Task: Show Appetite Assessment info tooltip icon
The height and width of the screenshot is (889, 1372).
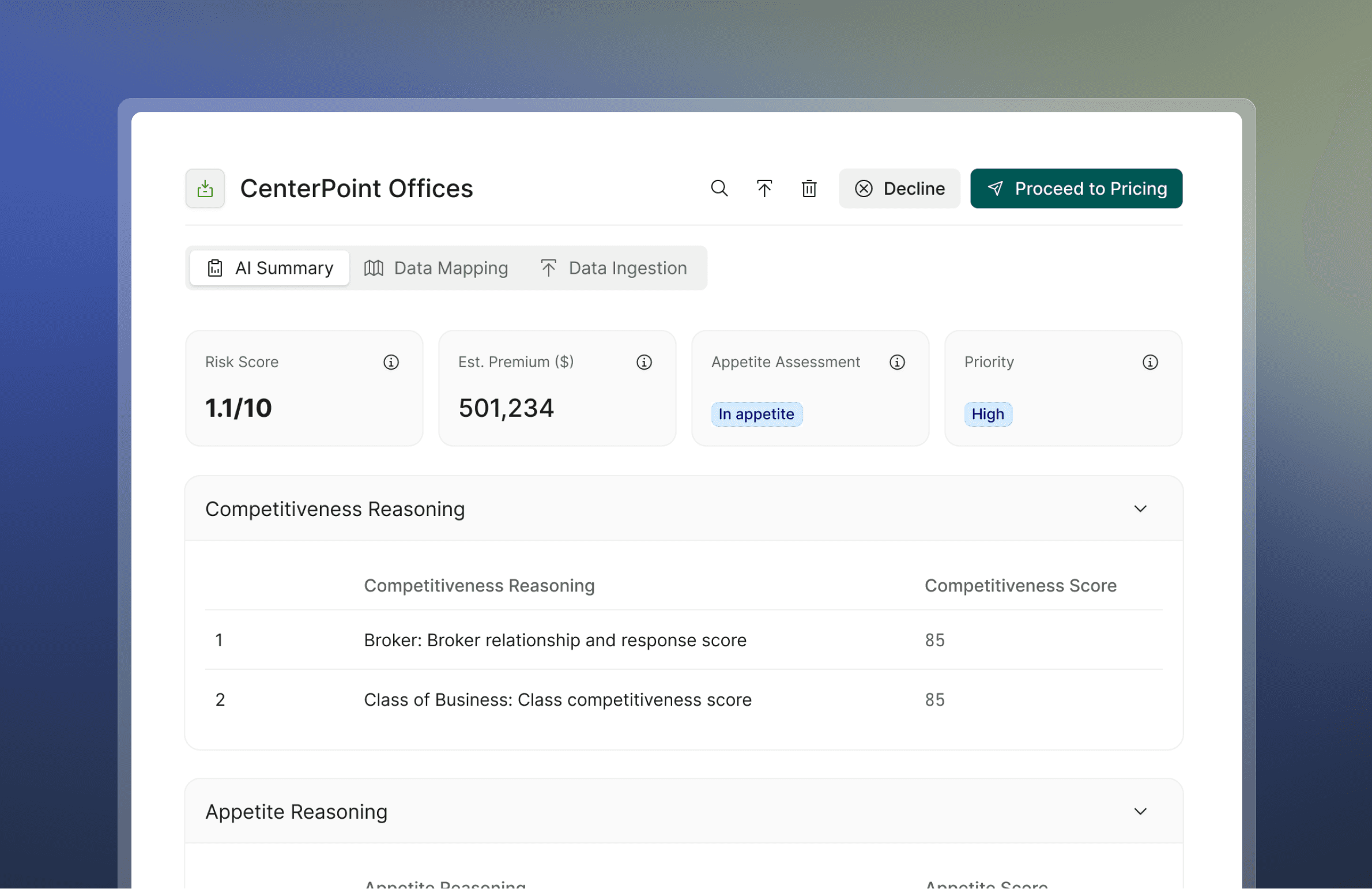Action: point(897,362)
